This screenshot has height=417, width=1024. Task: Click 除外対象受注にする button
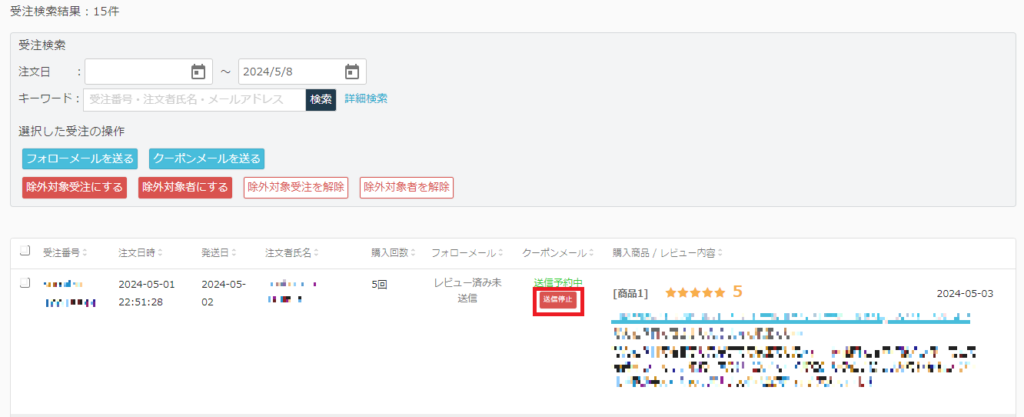75,187
